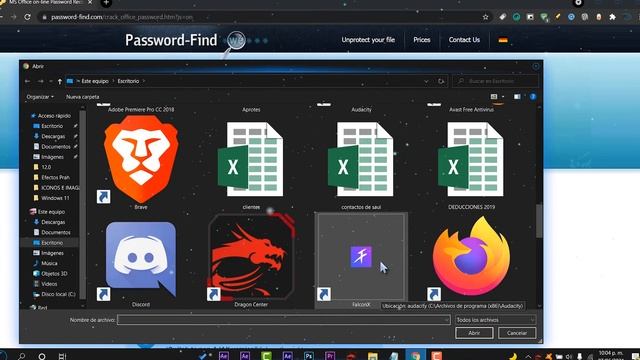Bookmark this page with the star icon
Viewport: 640px width, 360px height.
click(x=485, y=17)
